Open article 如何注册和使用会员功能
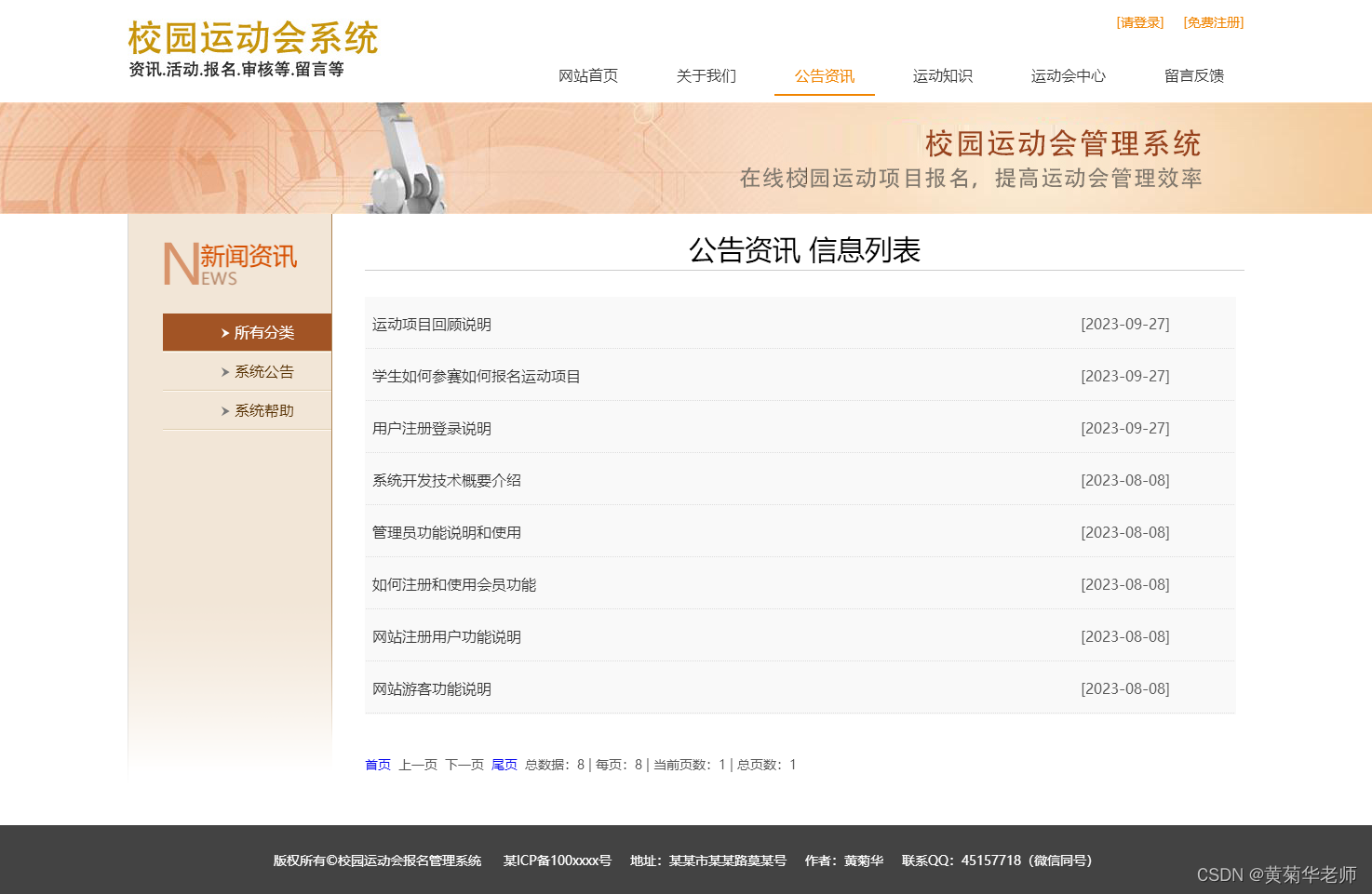 454,585
